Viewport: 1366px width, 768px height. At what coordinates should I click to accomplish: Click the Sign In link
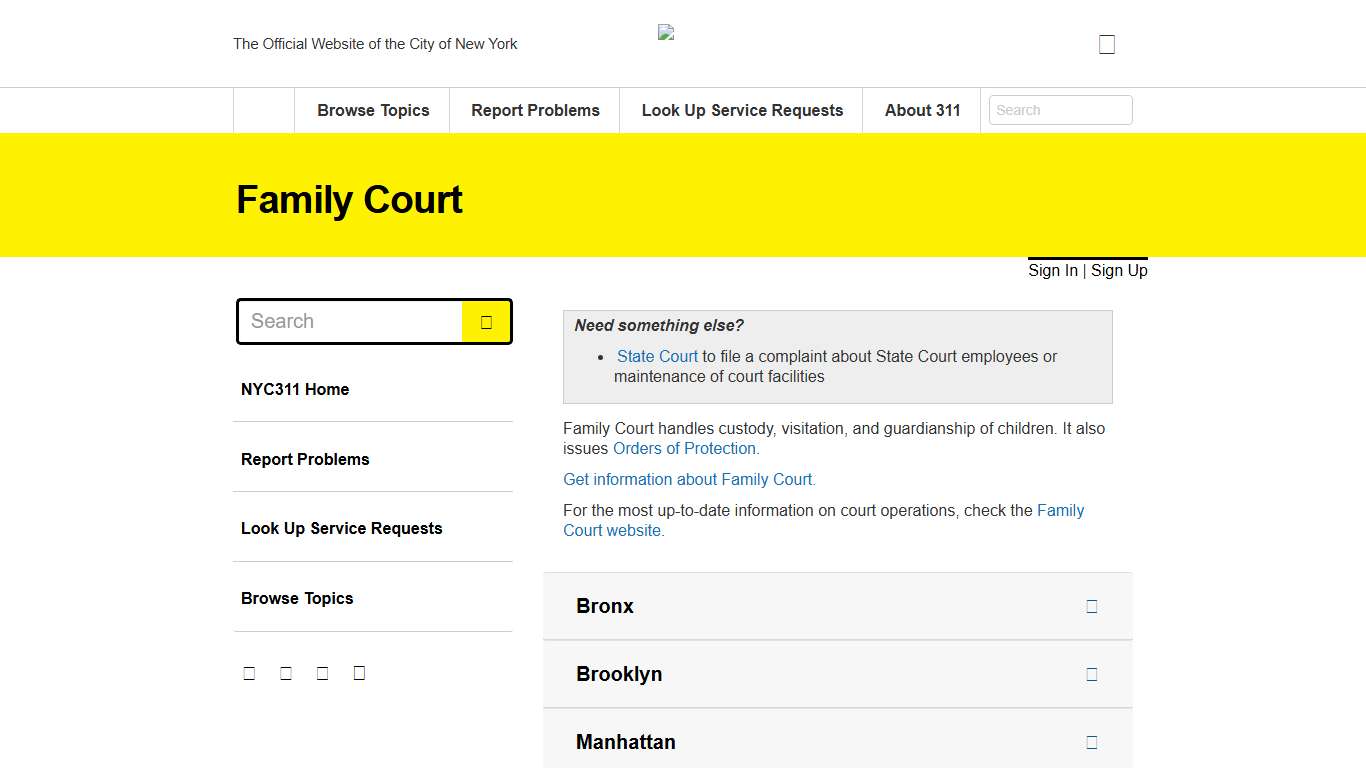click(x=1052, y=270)
